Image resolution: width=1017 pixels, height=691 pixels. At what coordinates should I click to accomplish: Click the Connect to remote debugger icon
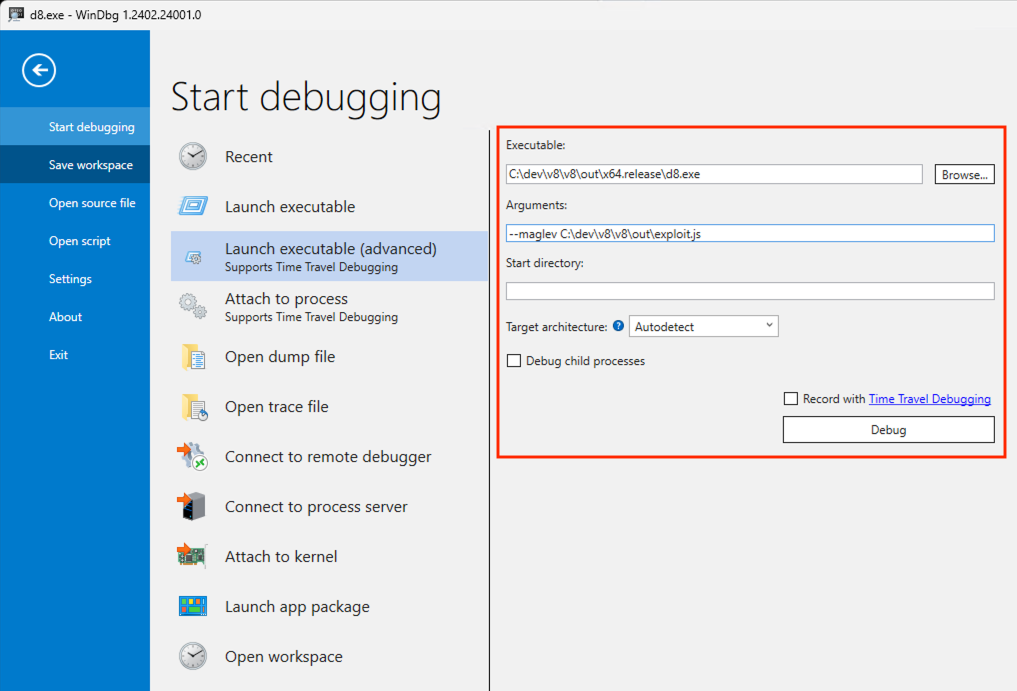pos(193,457)
